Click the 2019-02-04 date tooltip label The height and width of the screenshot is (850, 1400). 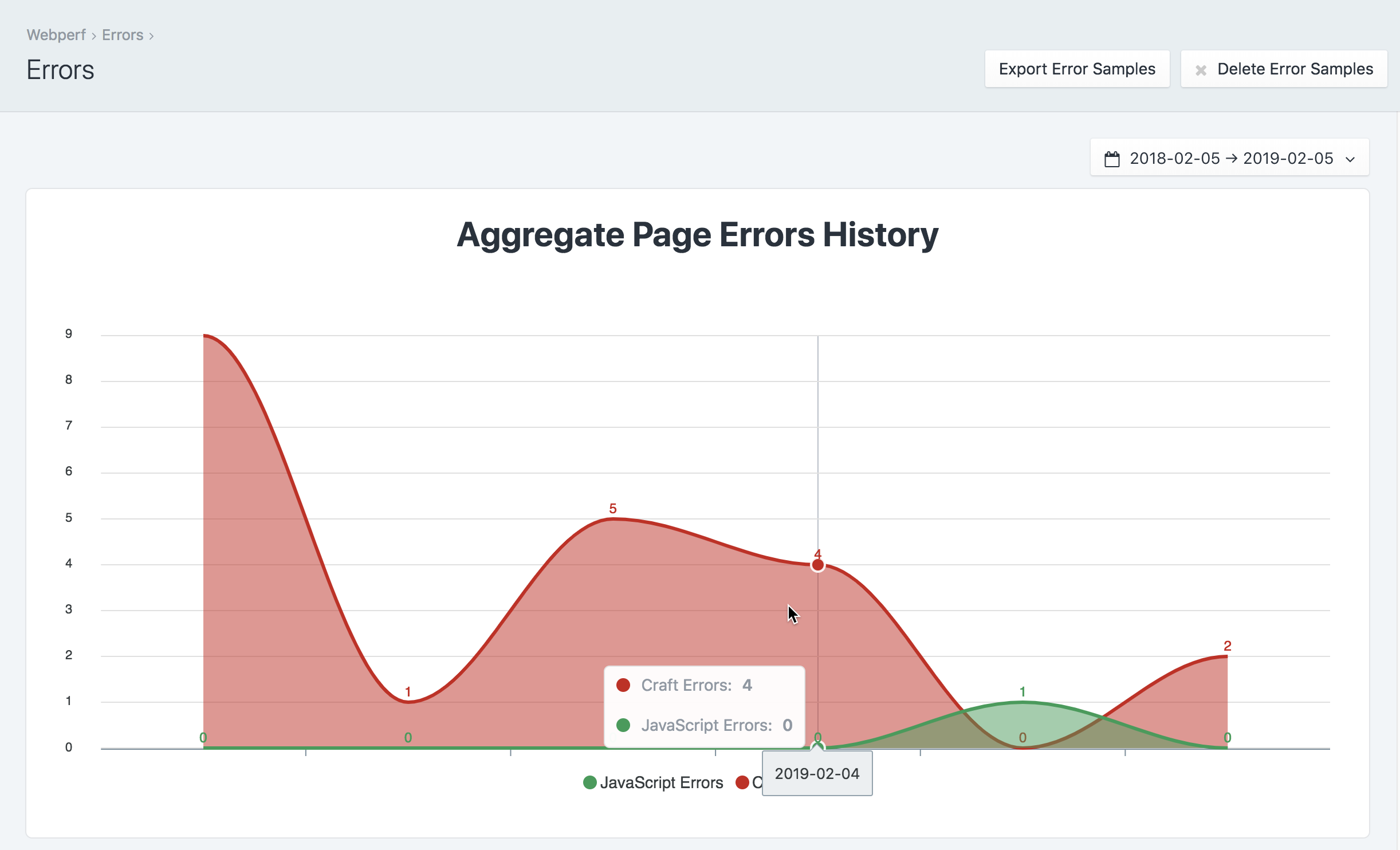coord(817,774)
